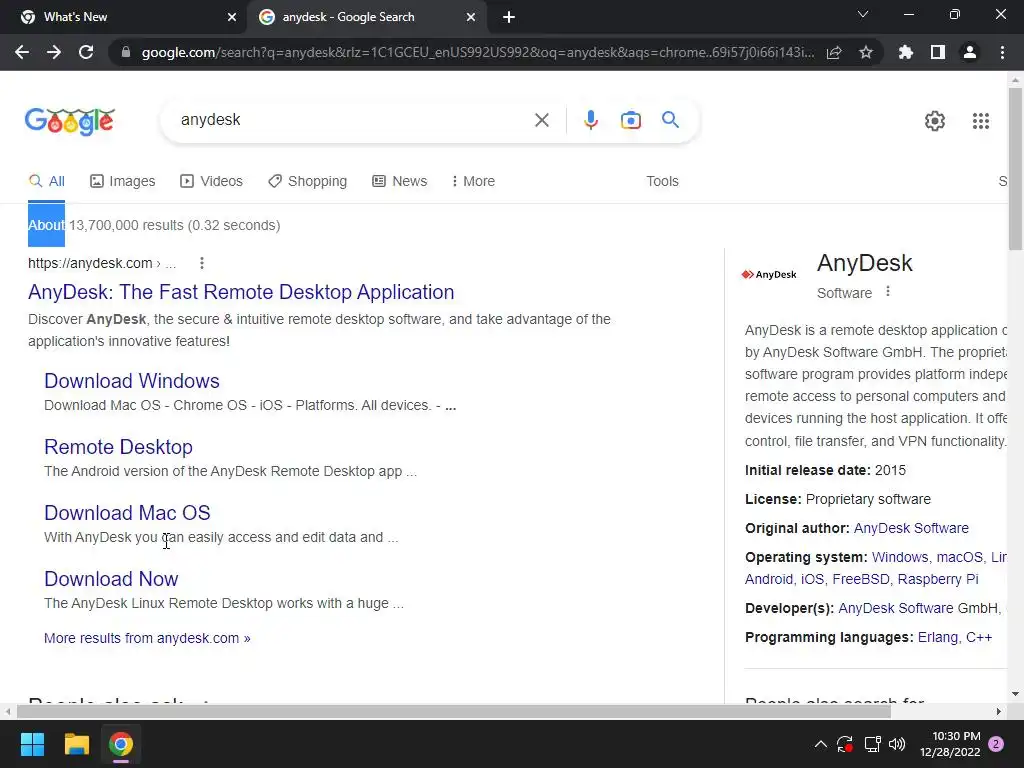Switch to Videos results
The width and height of the screenshot is (1024, 768).
(x=212, y=182)
